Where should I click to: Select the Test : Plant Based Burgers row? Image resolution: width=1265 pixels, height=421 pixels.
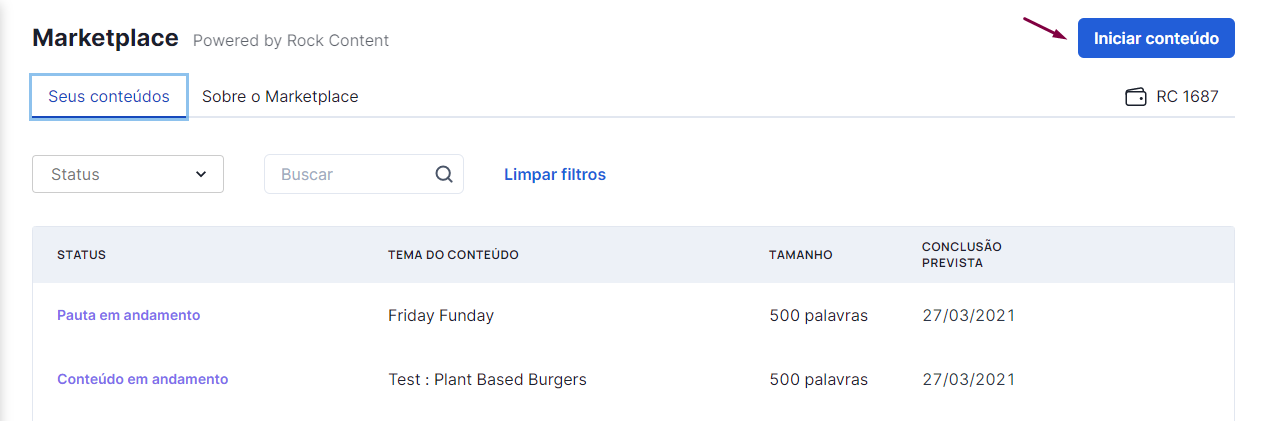point(633,379)
